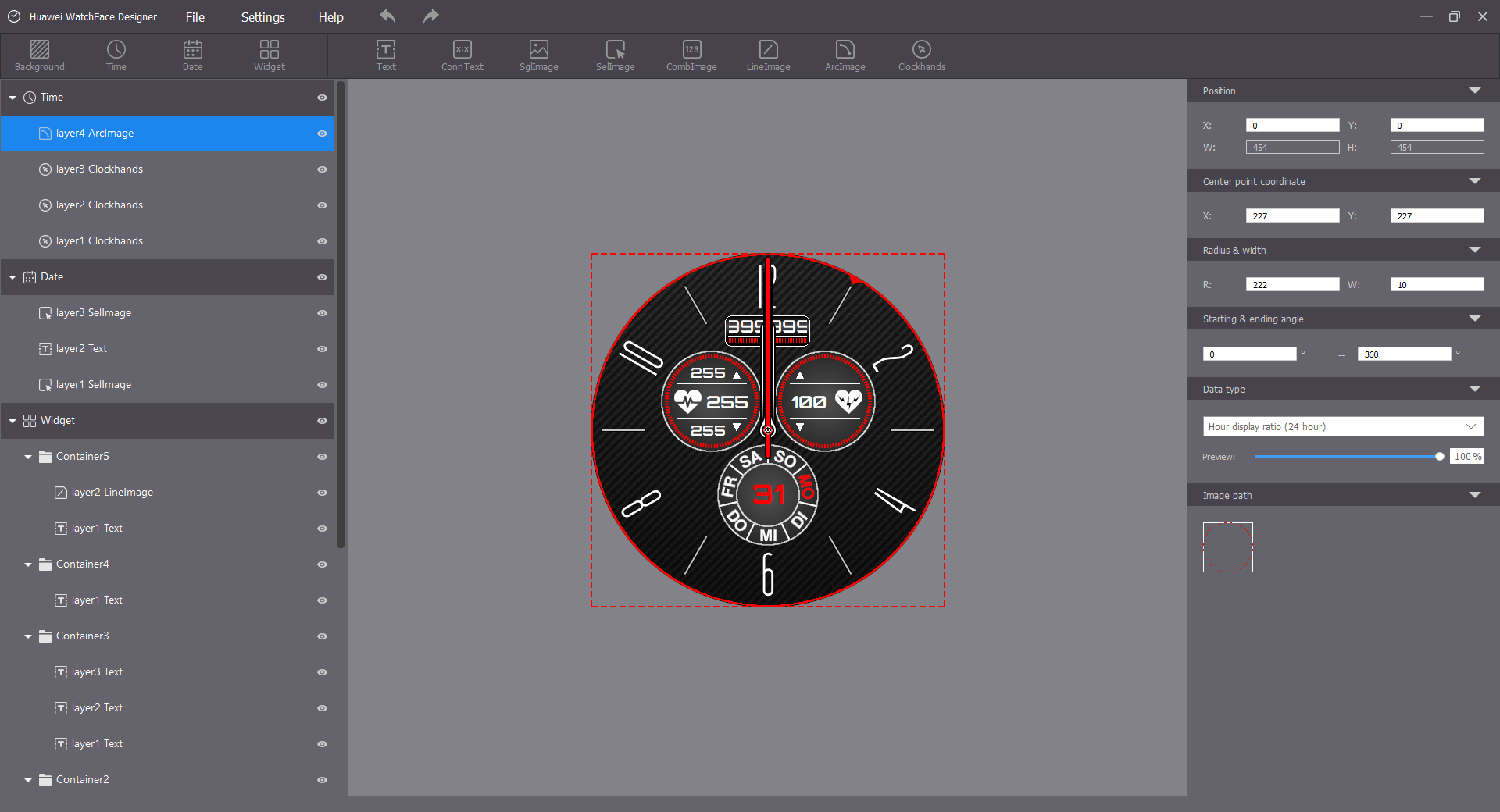Click the Container5 folder icon
Image resolution: width=1500 pixels, height=812 pixels.
tap(45, 457)
